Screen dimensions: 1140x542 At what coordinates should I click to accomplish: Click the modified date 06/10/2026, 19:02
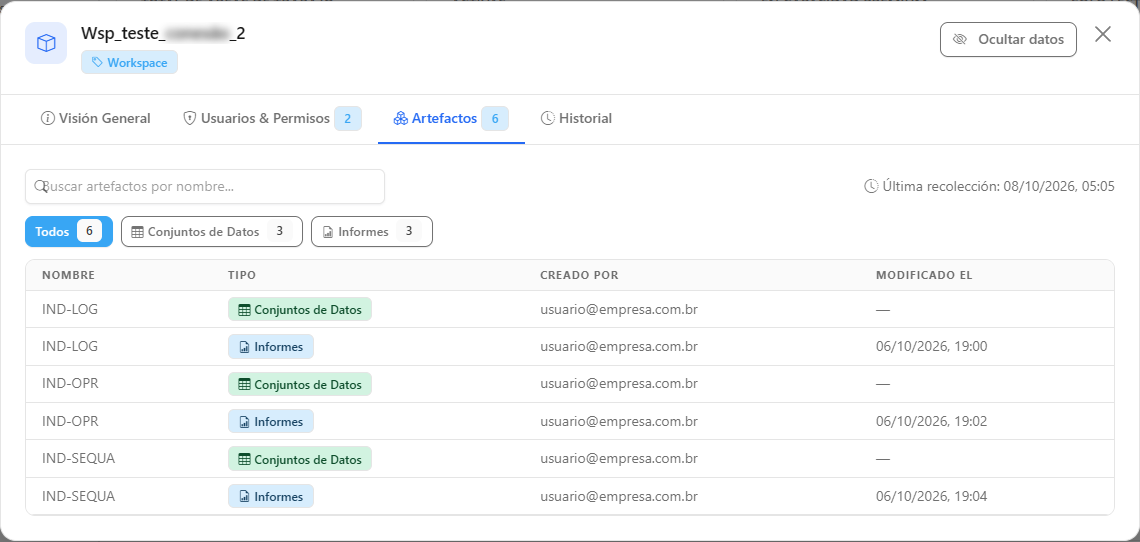[x=931, y=421]
